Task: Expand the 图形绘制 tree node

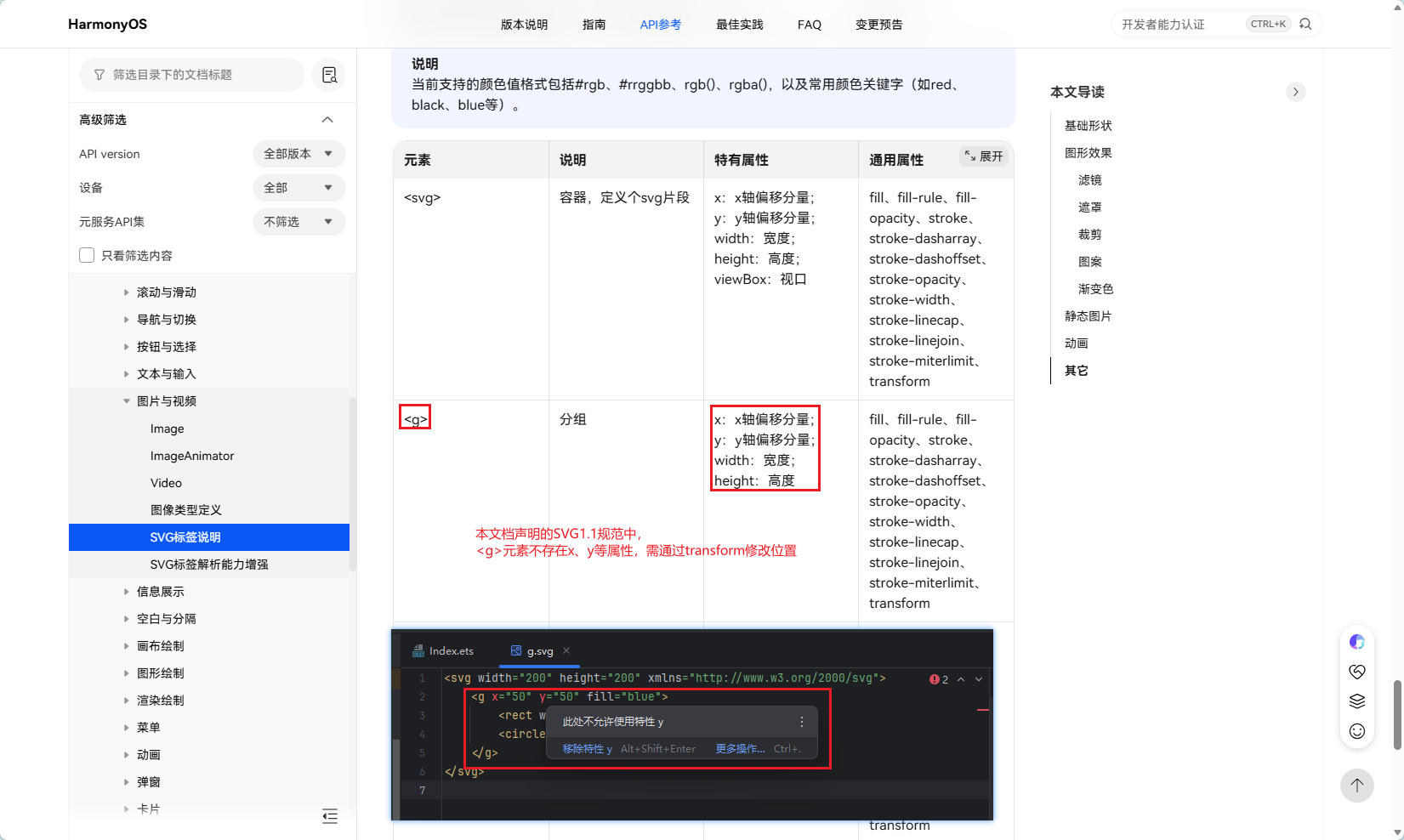Action: (x=127, y=673)
